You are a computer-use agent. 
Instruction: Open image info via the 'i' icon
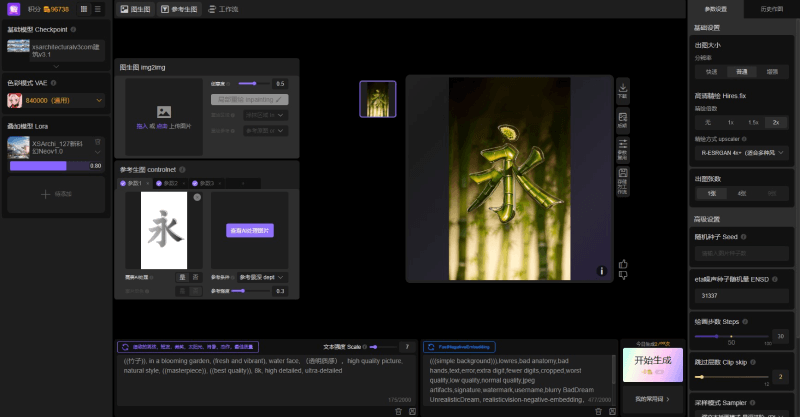click(x=601, y=270)
